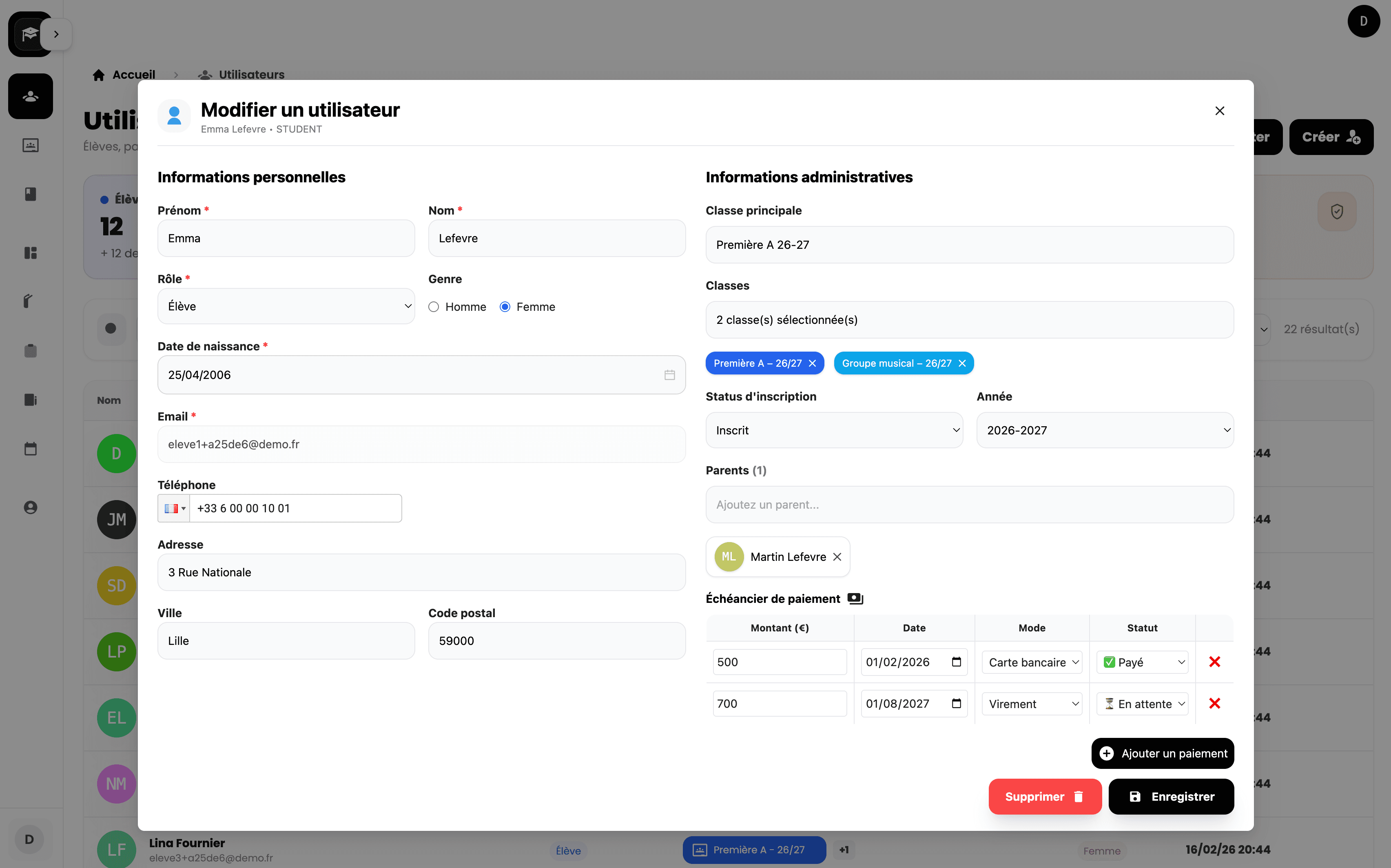Delete the 700 euro payment row
The image size is (1391, 868).
click(x=1214, y=703)
